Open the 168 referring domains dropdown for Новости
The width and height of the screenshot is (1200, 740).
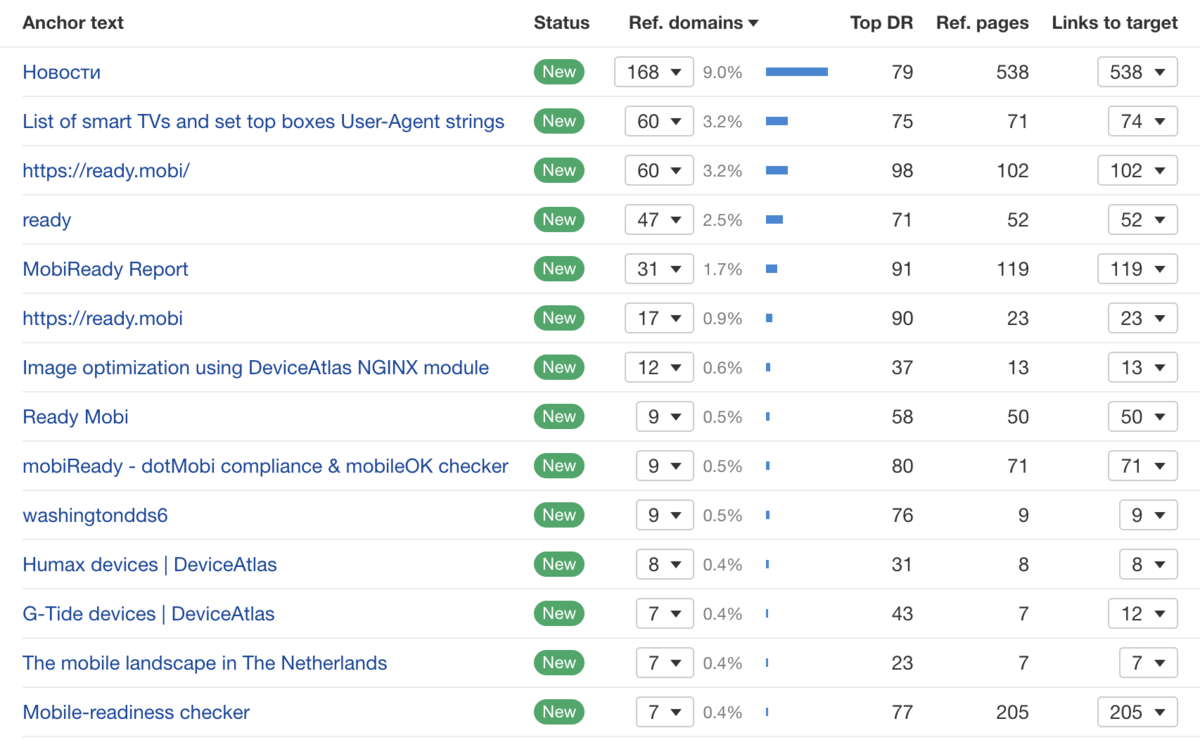click(x=653, y=72)
